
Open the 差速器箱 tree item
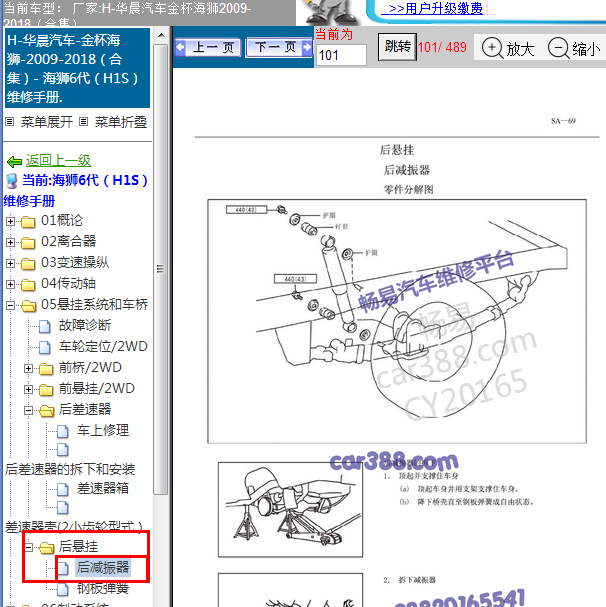103,489
